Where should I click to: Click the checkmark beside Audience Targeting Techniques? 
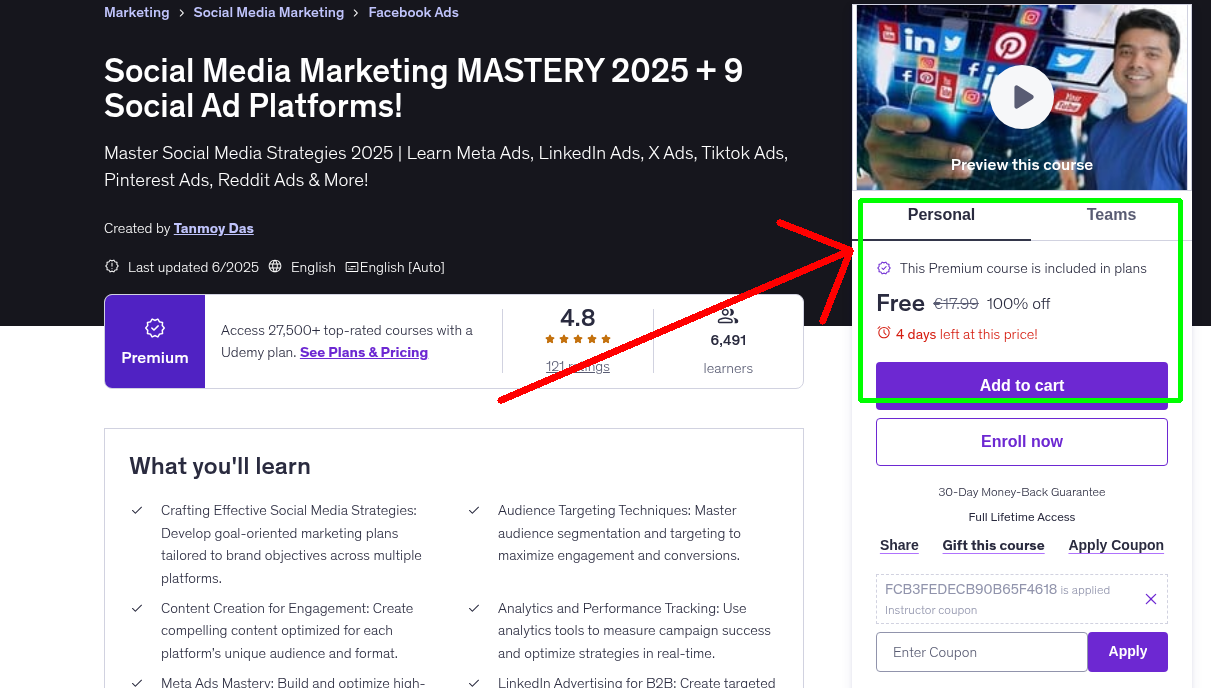click(474, 511)
